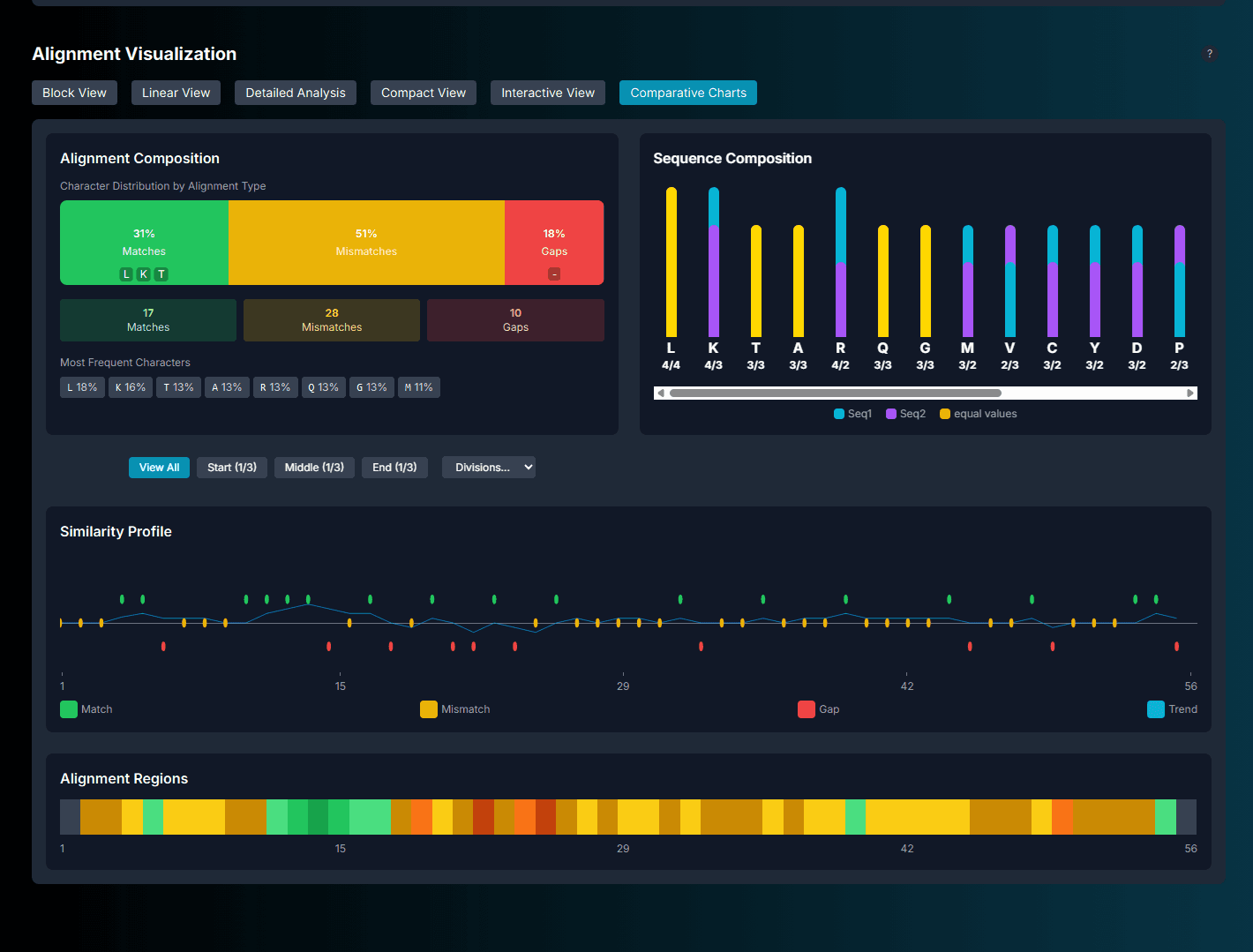Toggle the End (1/3) region filter
The width and height of the screenshot is (1253, 952).
click(394, 467)
